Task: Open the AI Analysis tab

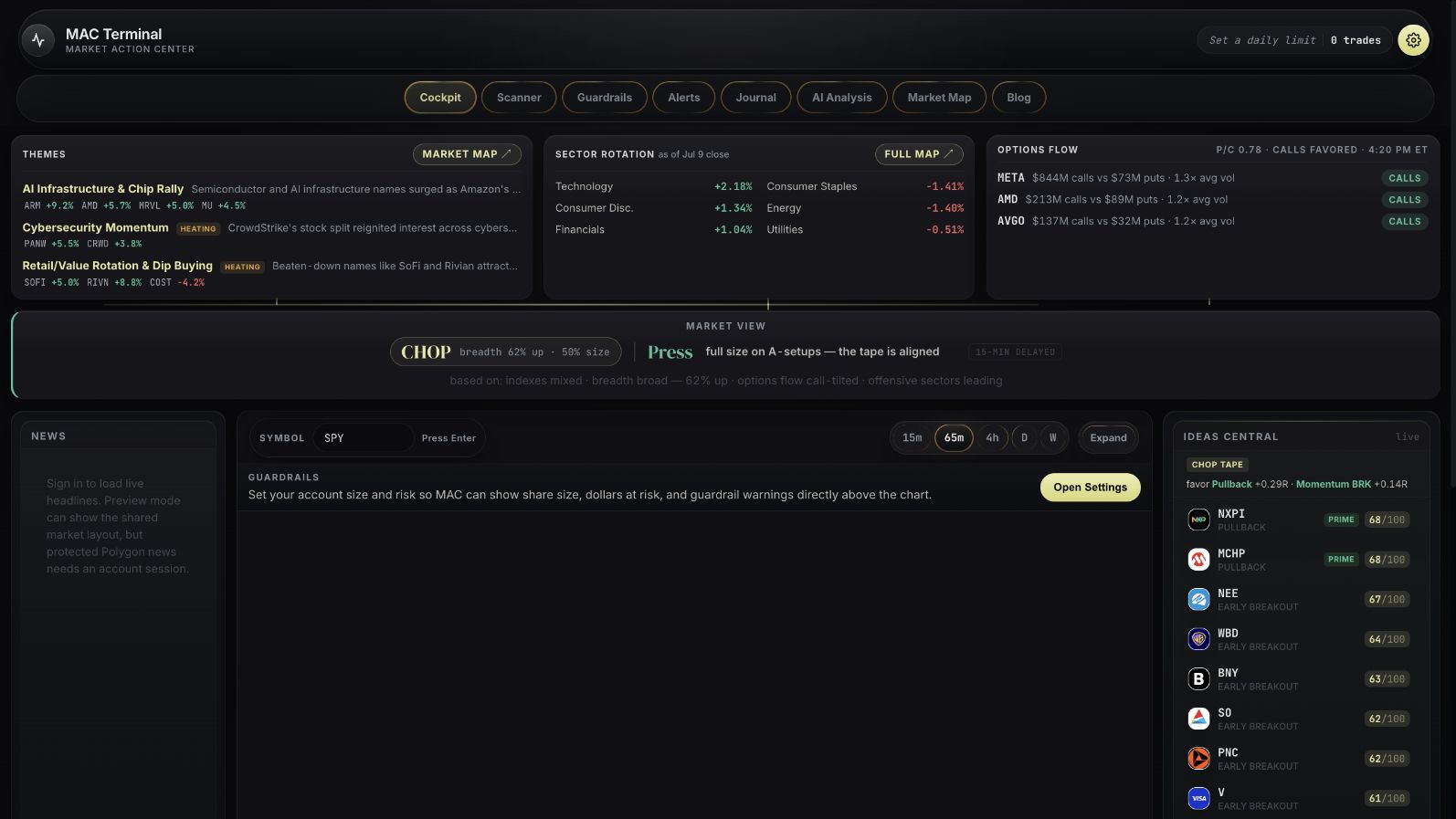Action: coord(841,98)
